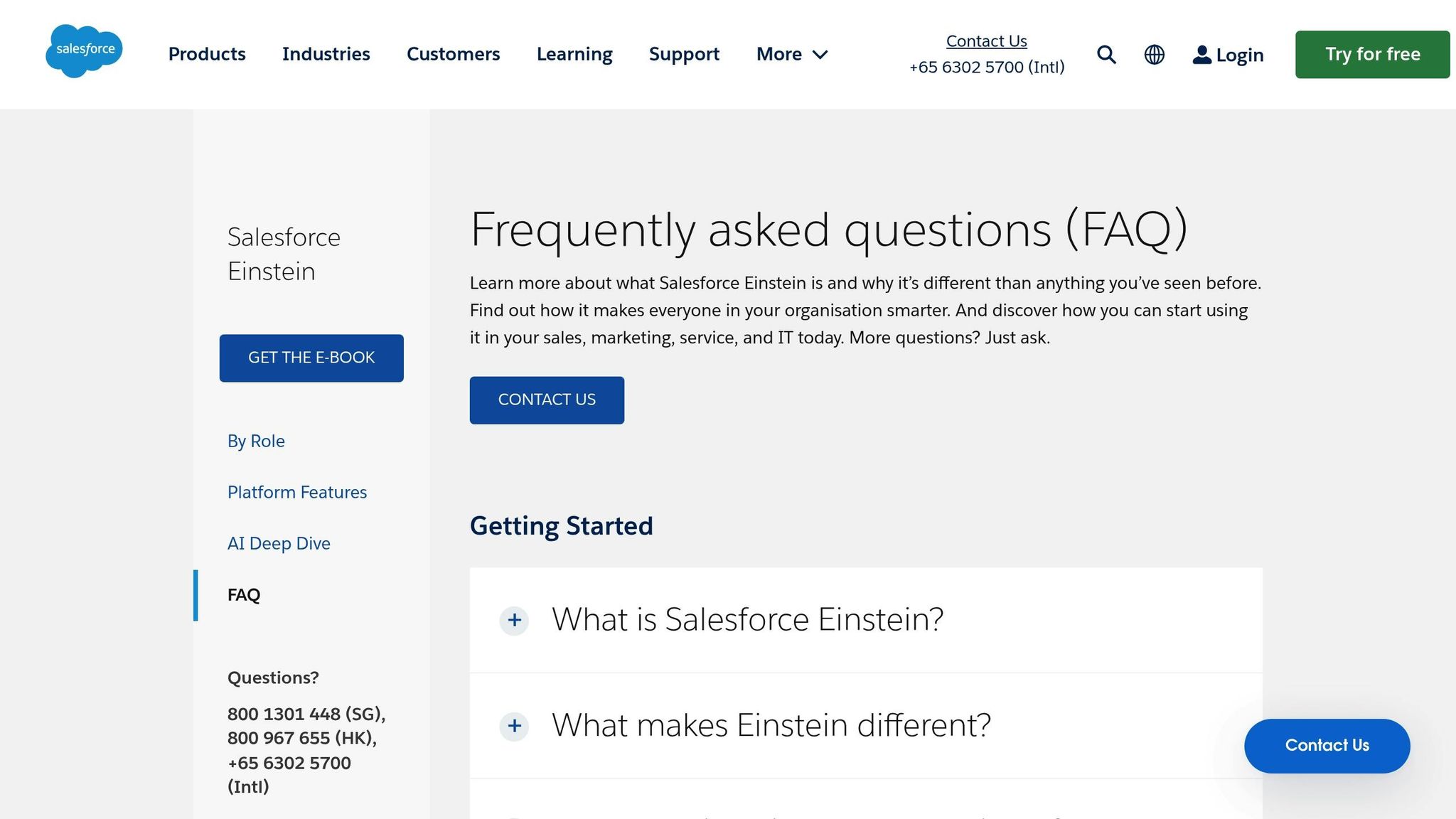Expand the 'What is Salesforce Einstein?' question
The height and width of the screenshot is (819, 1456).
pos(748,619)
